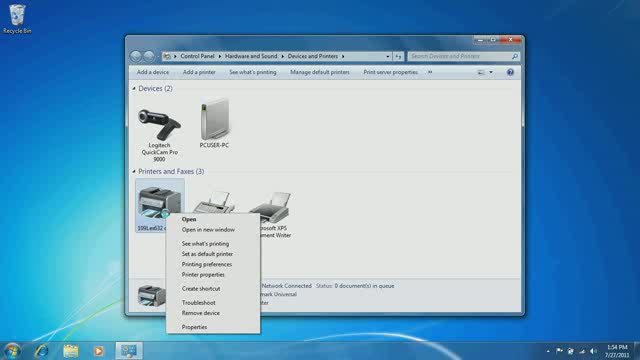This screenshot has height=360, width=640.
Task: Collapse the Printers and Faxes group
Action: [134, 171]
